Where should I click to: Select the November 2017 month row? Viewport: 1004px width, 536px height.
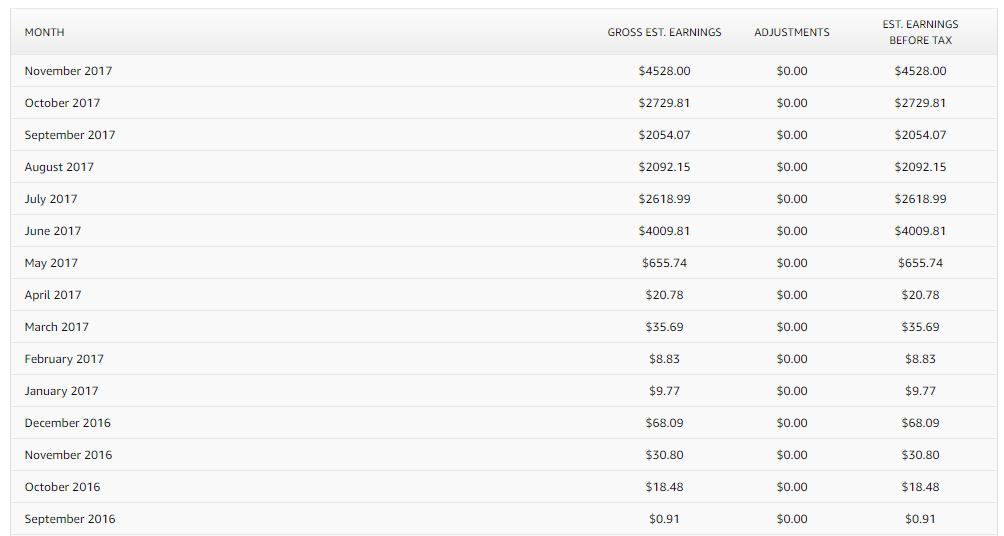[x=503, y=70]
